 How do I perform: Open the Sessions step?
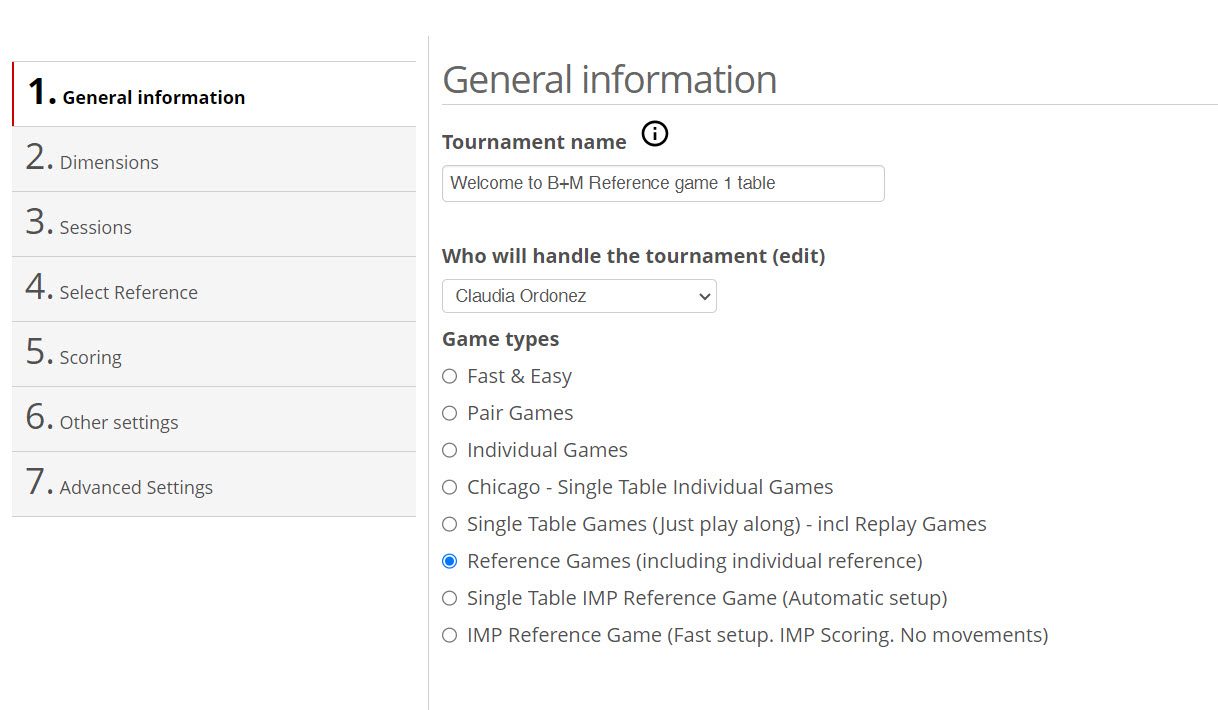(95, 226)
